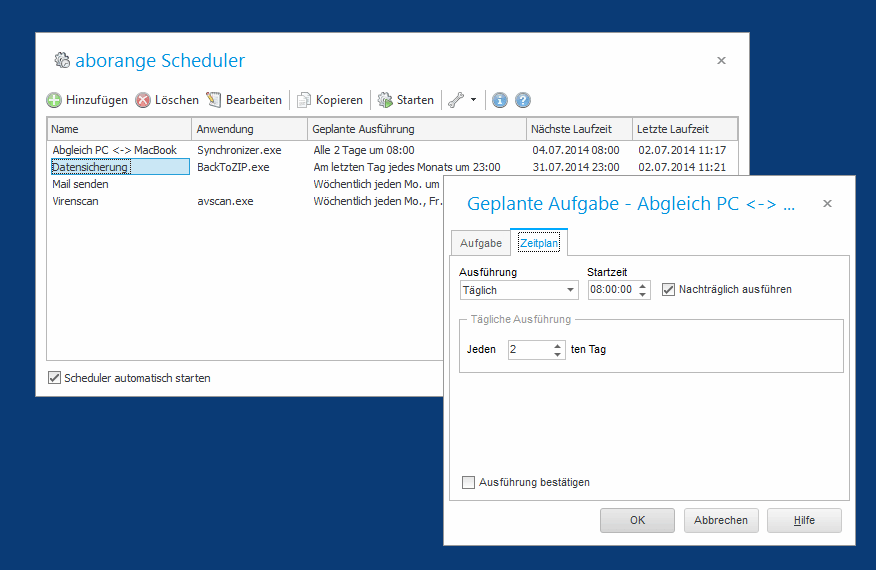Decrease Jeden day interval down arrow
This screenshot has width=876, height=570.
[557, 354]
